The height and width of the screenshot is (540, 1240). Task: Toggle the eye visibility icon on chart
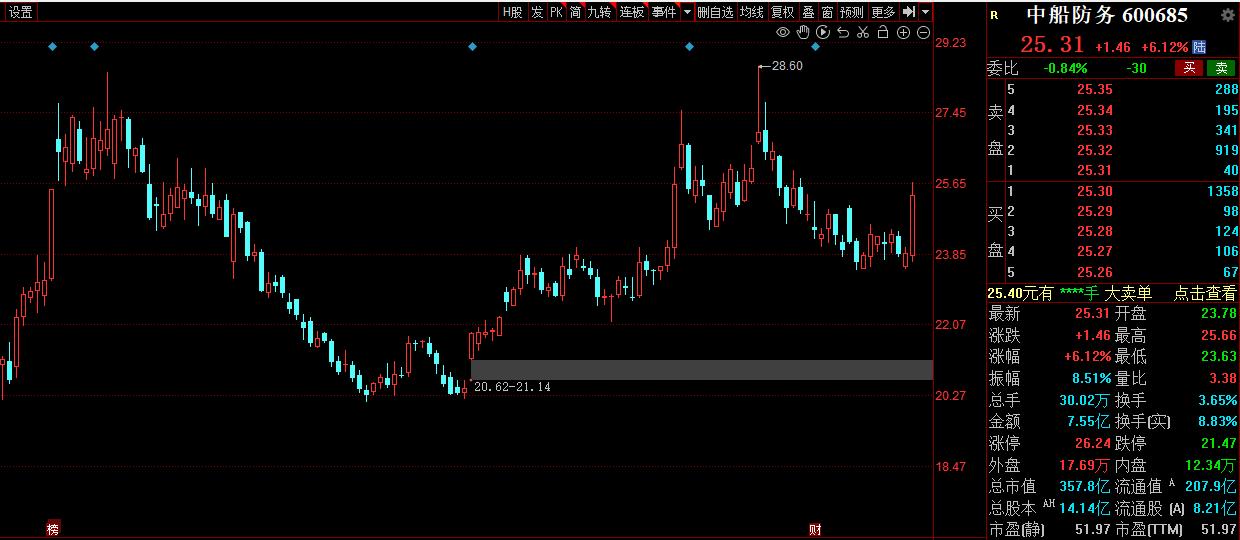[x=783, y=33]
